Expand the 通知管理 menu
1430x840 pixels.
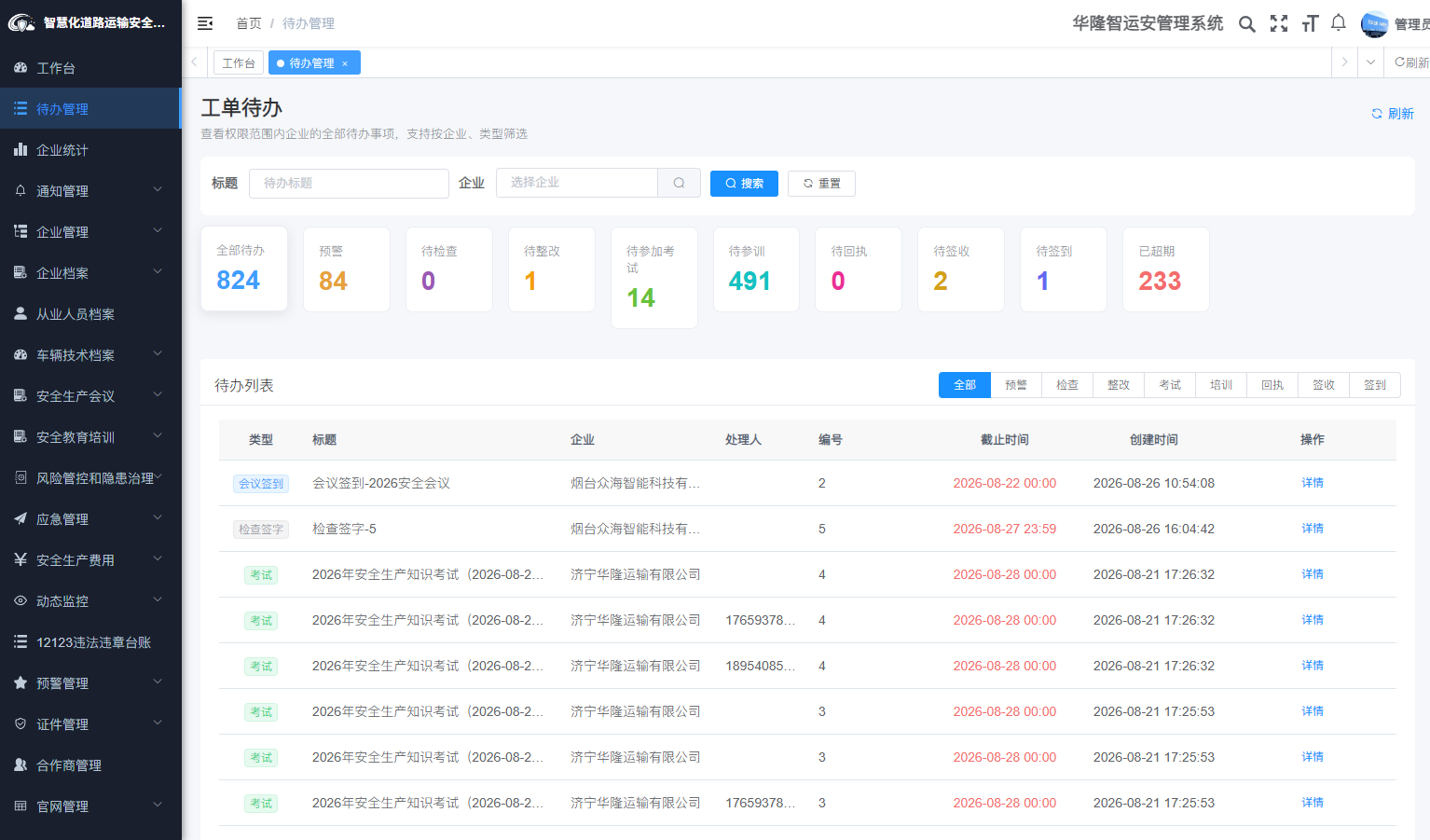click(x=90, y=191)
